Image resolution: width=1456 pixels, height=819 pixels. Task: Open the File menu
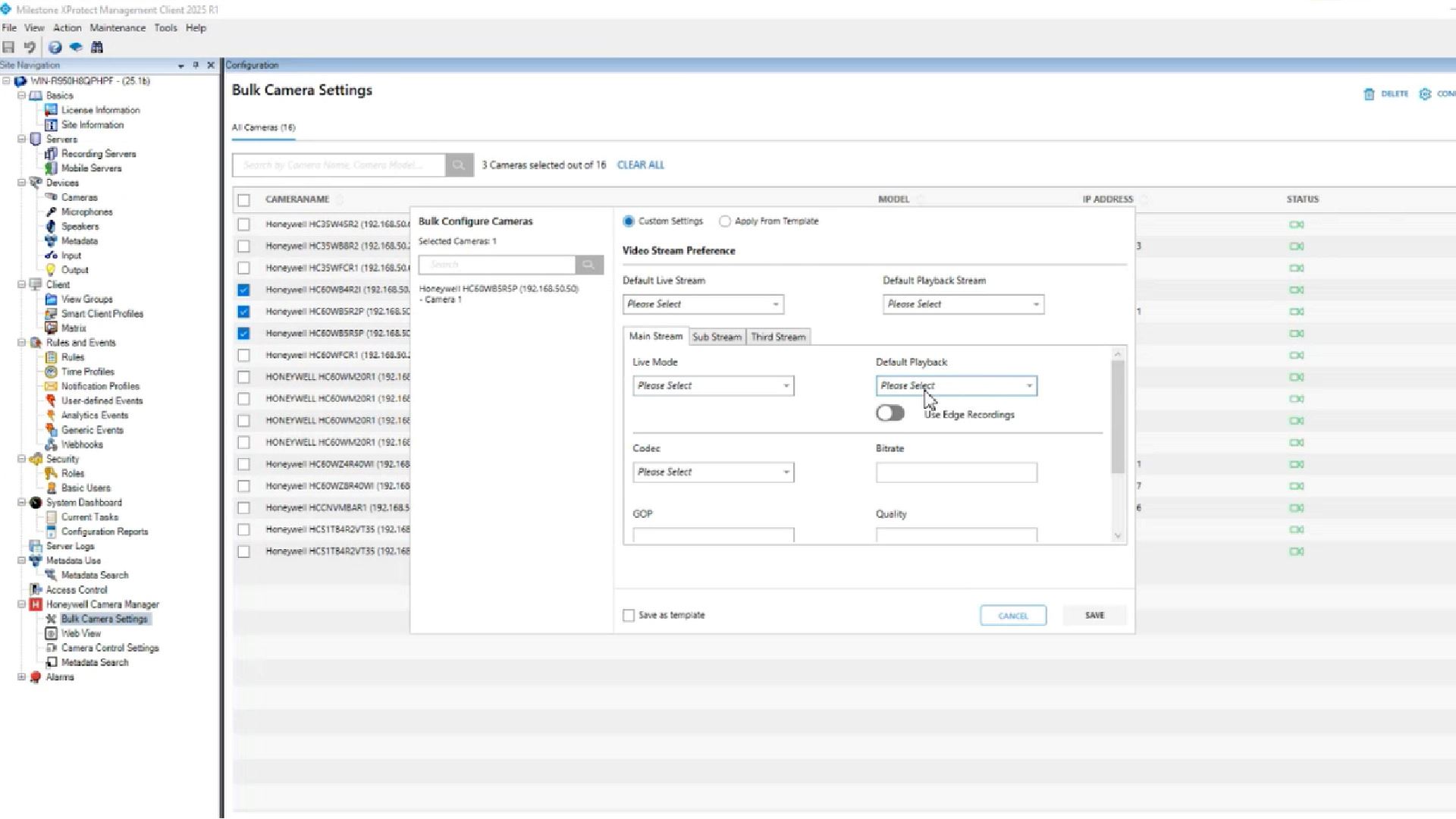(9, 28)
